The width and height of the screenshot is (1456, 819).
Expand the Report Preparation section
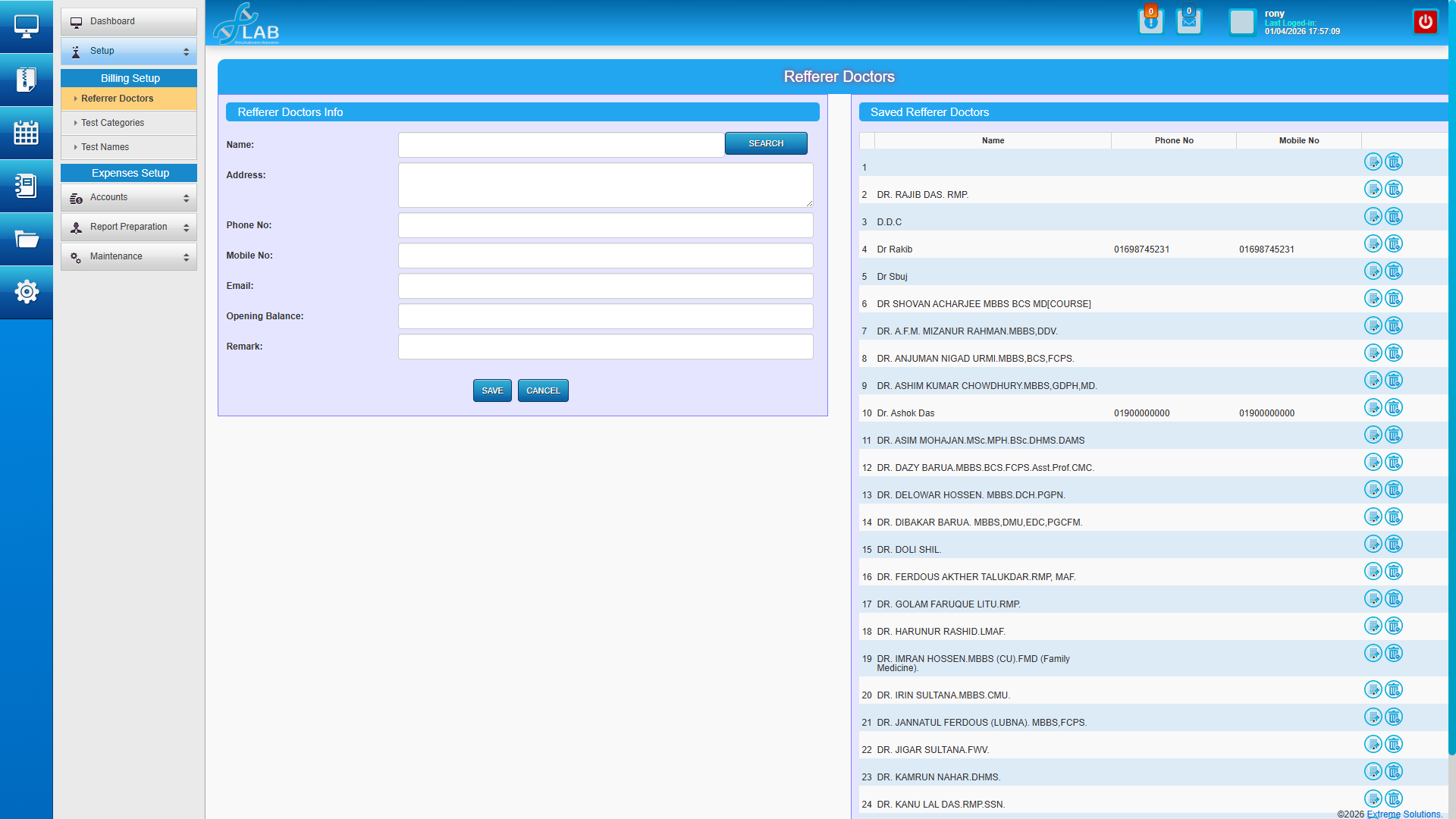pos(128,227)
